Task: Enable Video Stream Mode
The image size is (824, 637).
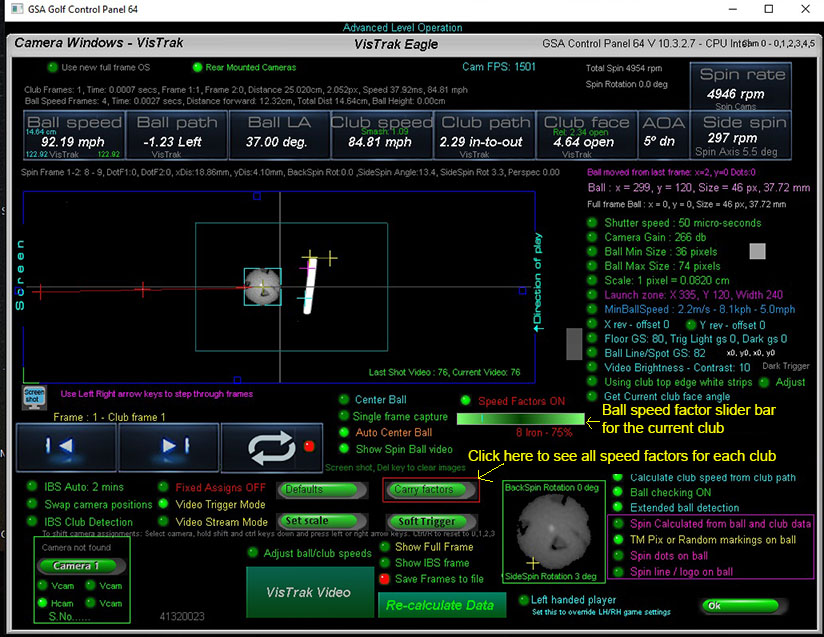Action: pos(163,521)
